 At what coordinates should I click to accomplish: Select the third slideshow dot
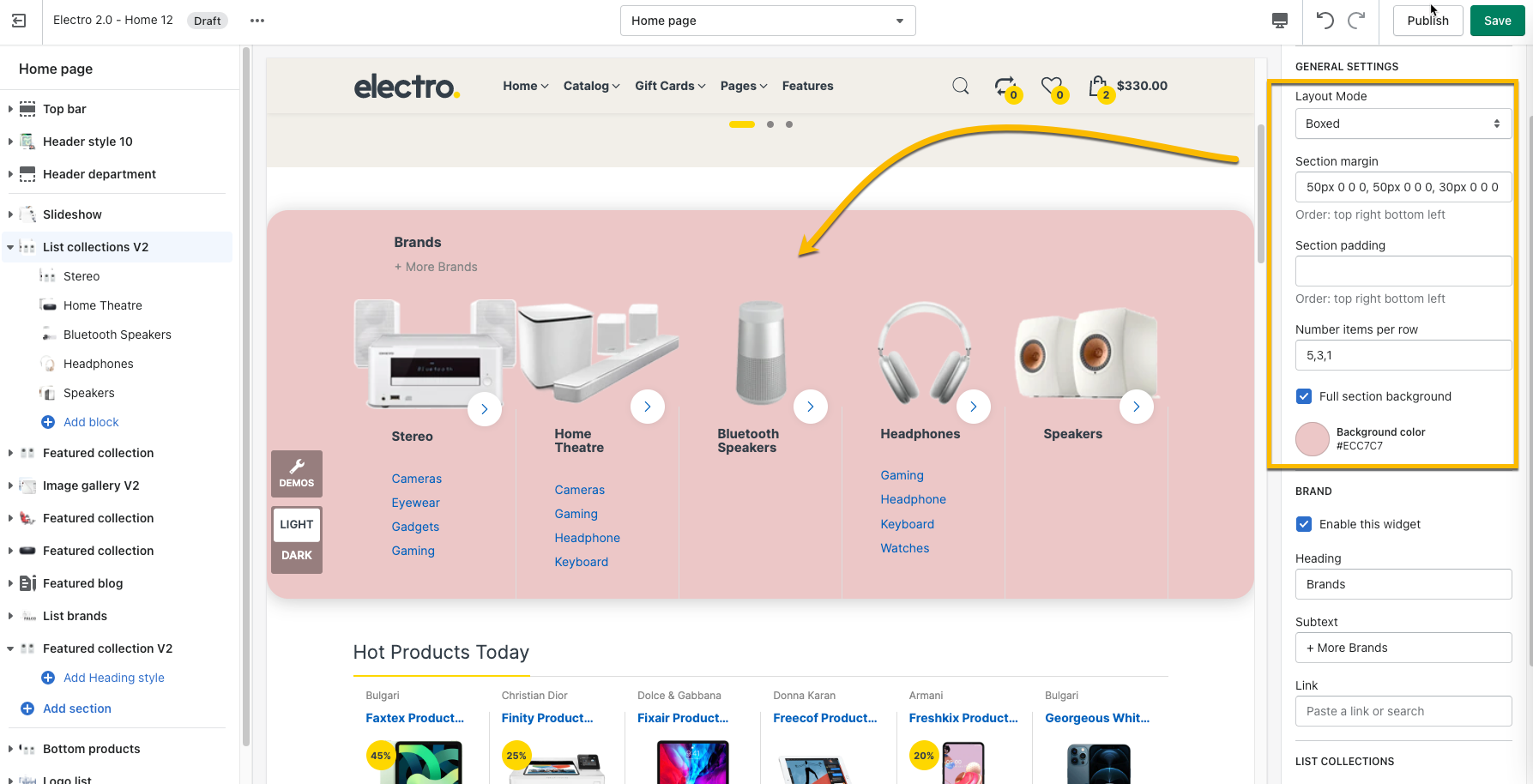tap(789, 124)
